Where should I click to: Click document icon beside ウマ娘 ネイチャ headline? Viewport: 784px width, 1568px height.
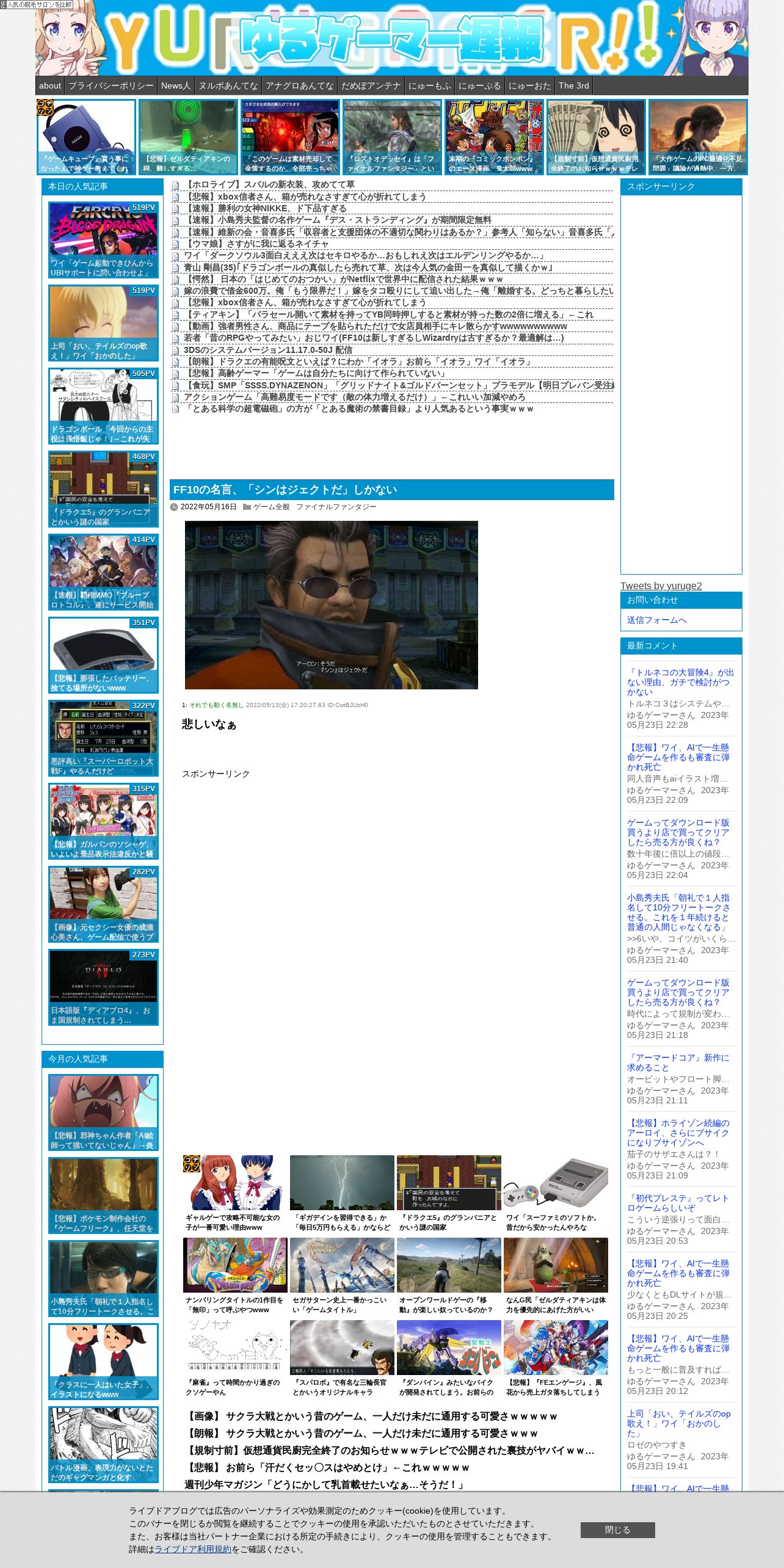pos(175,244)
